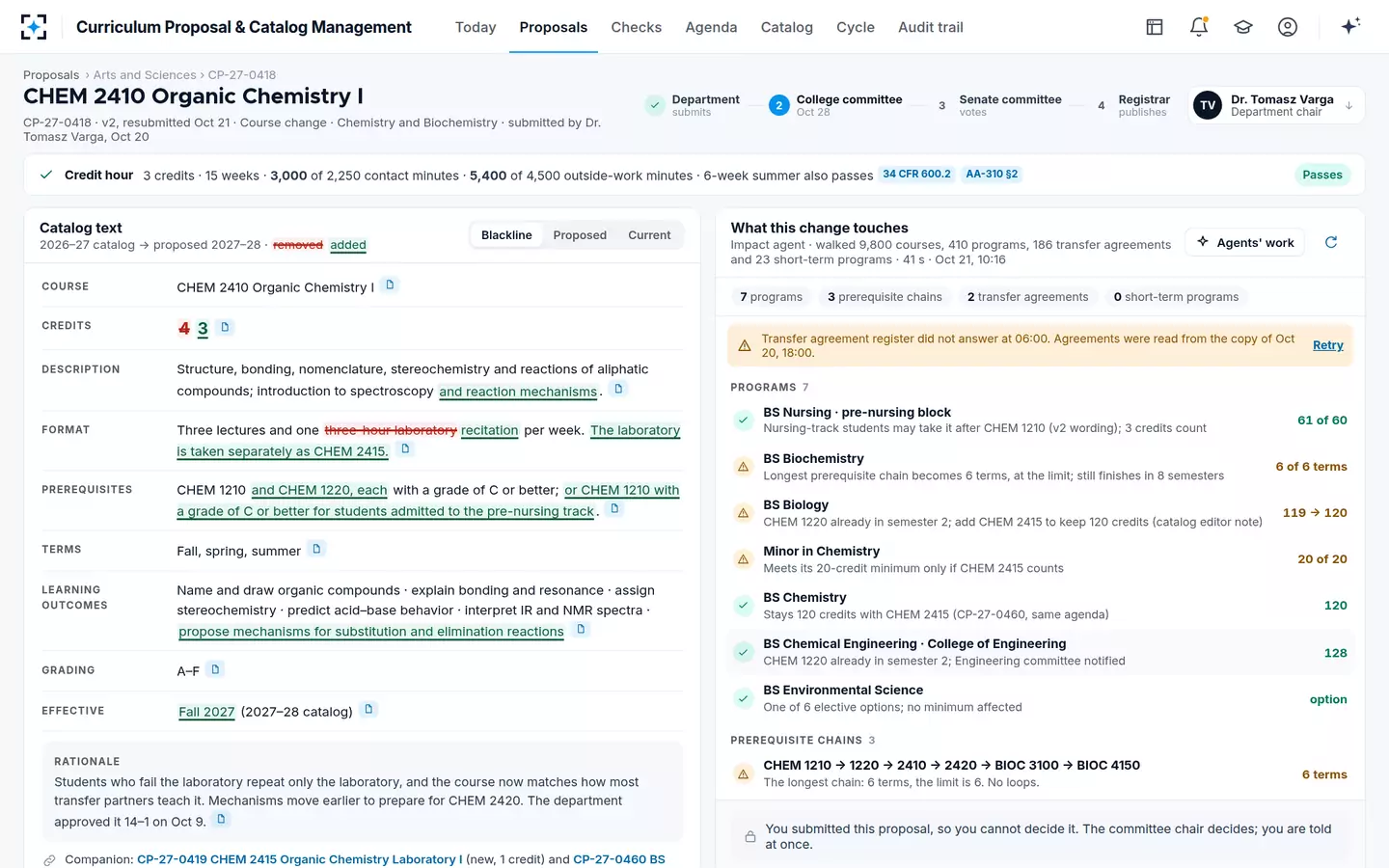Open the BS Biochemistry program row
The height and width of the screenshot is (868, 1389).
click(x=1040, y=467)
